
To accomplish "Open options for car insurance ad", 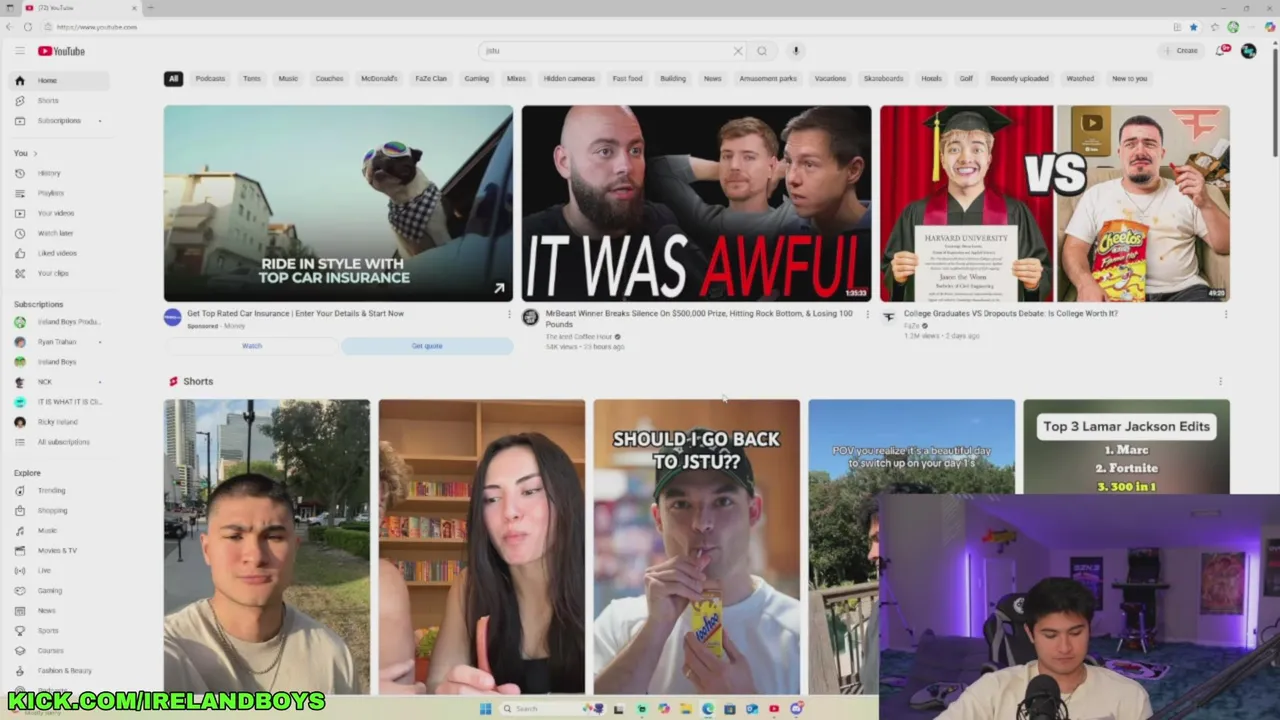I will coord(508,314).
